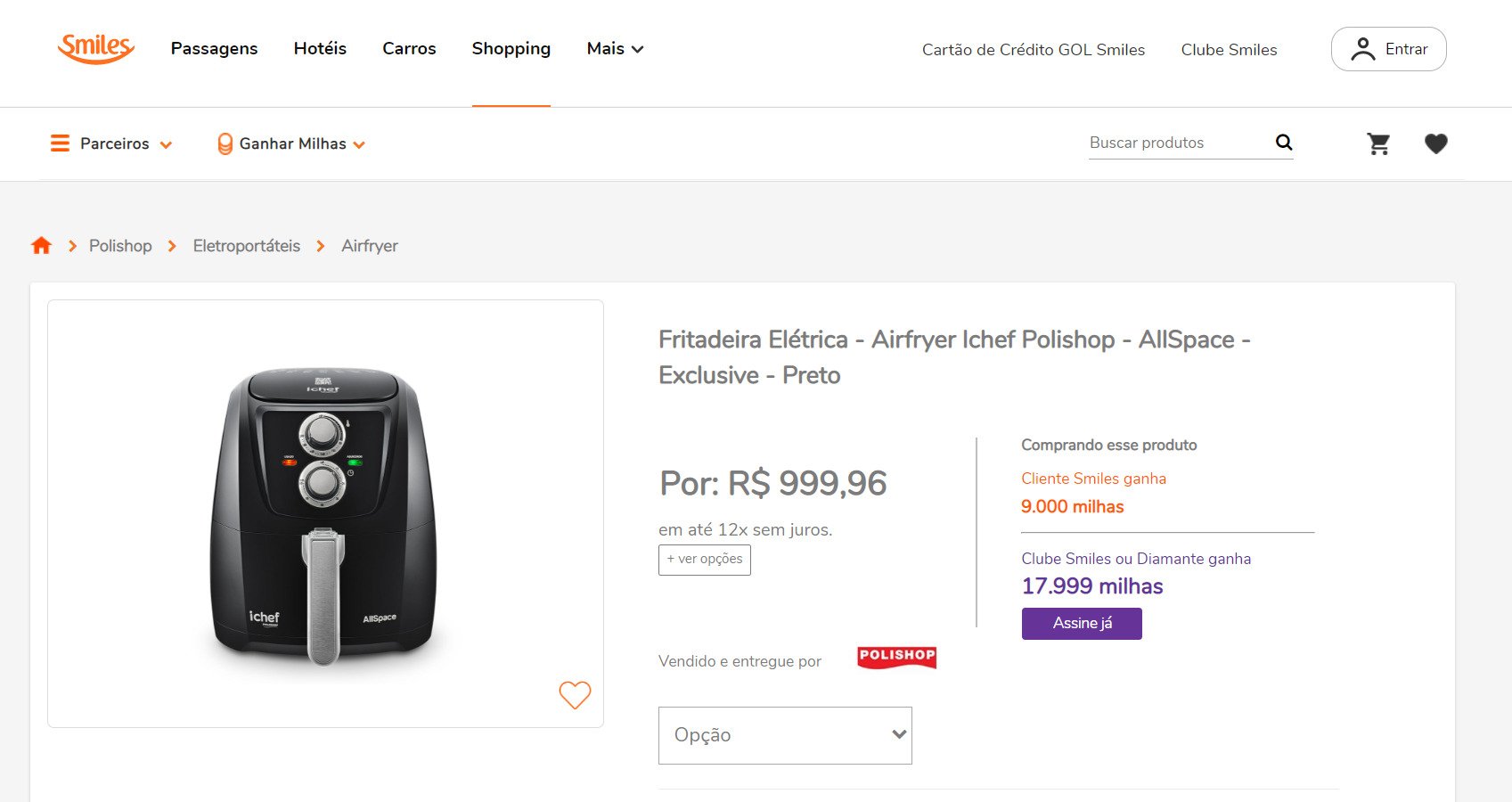1512x802 pixels.
Task: Click the Buscar produtos search field
Action: [1178, 143]
